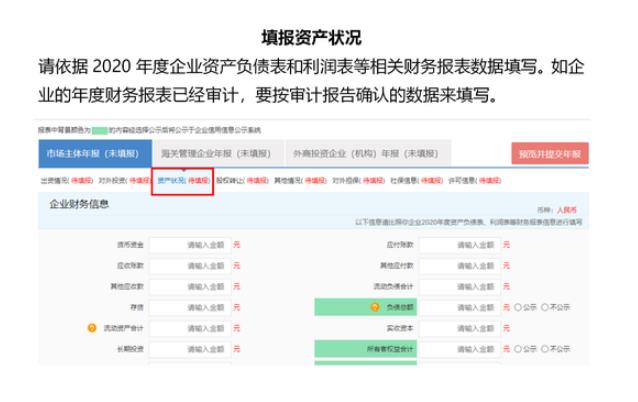This screenshot has width=638, height=402.
Task: Click the 货币资金 amount input
Action: (189, 243)
